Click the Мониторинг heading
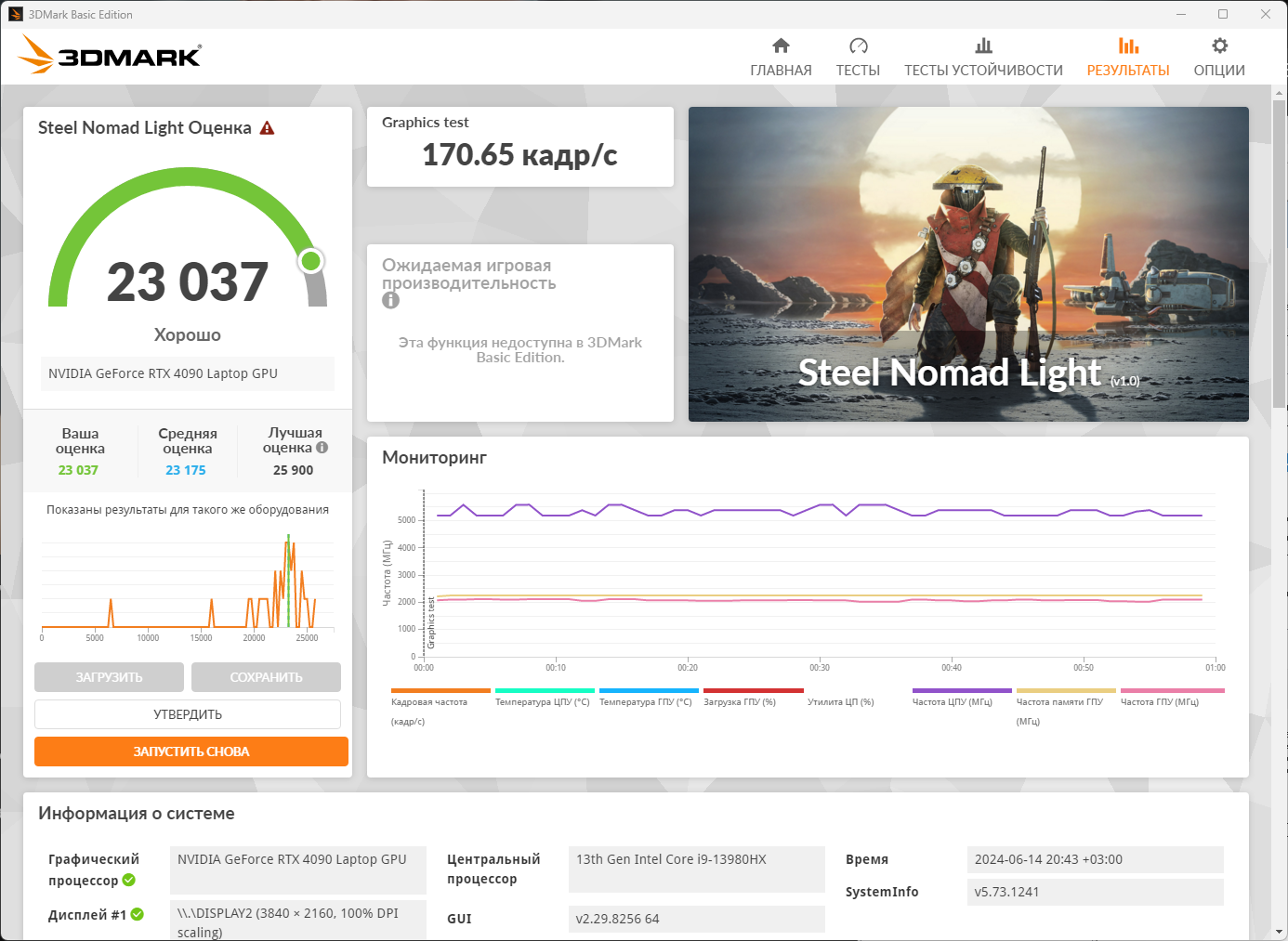The image size is (1288, 941). click(435, 457)
